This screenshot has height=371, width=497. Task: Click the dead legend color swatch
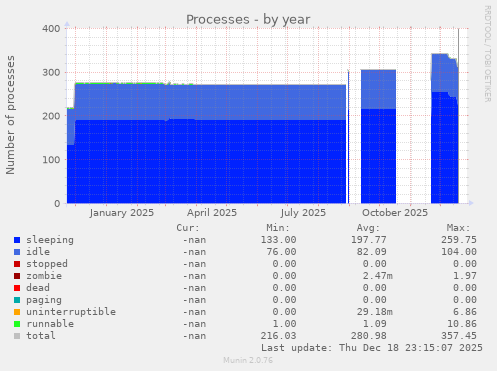tap(17, 288)
